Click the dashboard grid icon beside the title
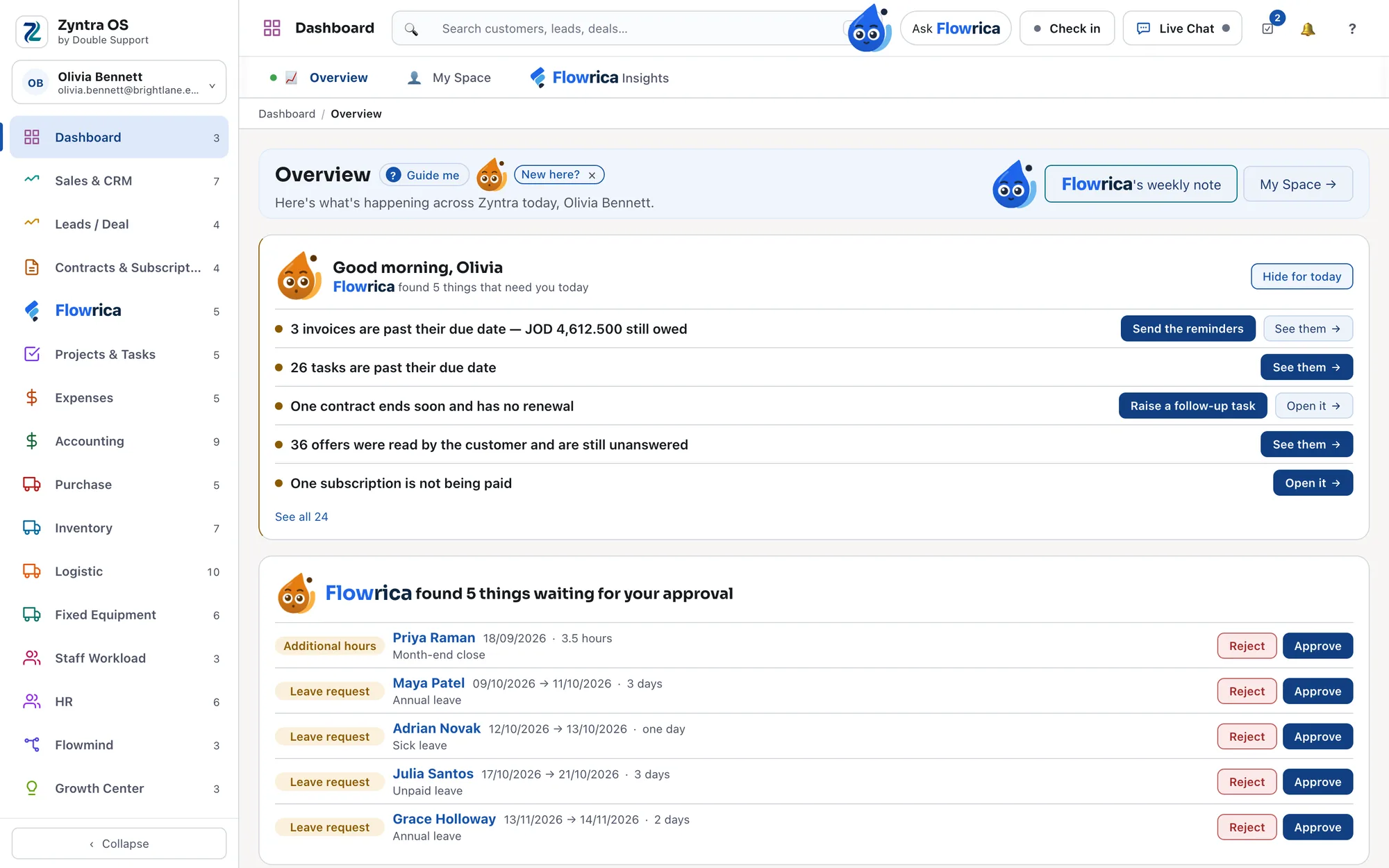 coord(272,28)
